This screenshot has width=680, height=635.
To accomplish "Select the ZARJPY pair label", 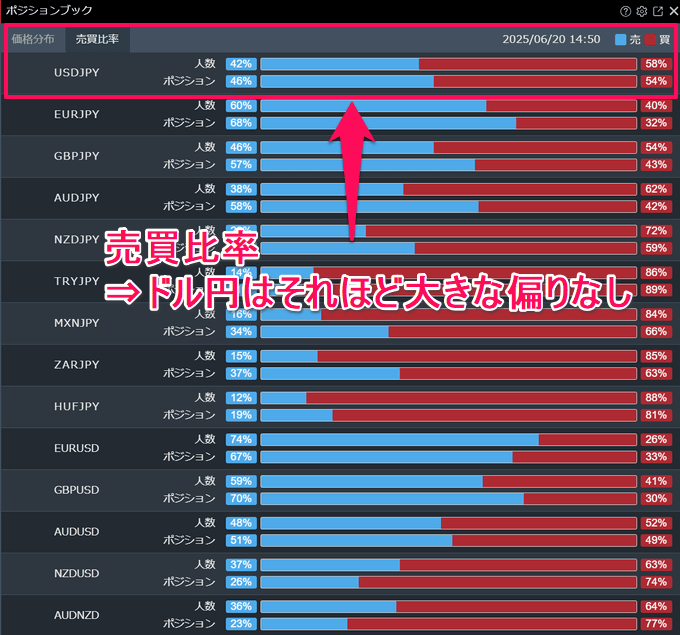I will point(77,364).
